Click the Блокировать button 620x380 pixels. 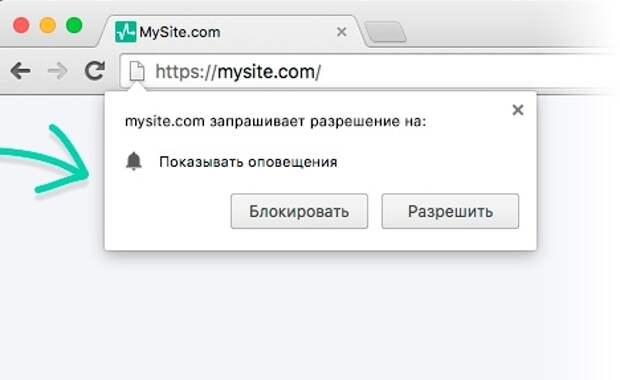[299, 211]
